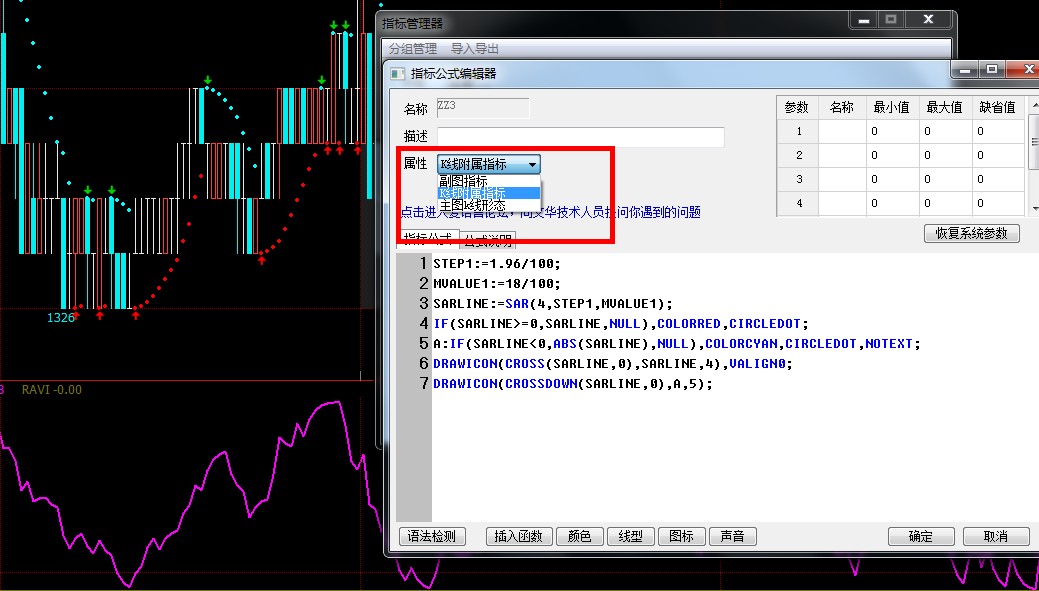Click the 指标公式编辑器 title bar icon
The image size is (1039, 591).
coord(397,73)
